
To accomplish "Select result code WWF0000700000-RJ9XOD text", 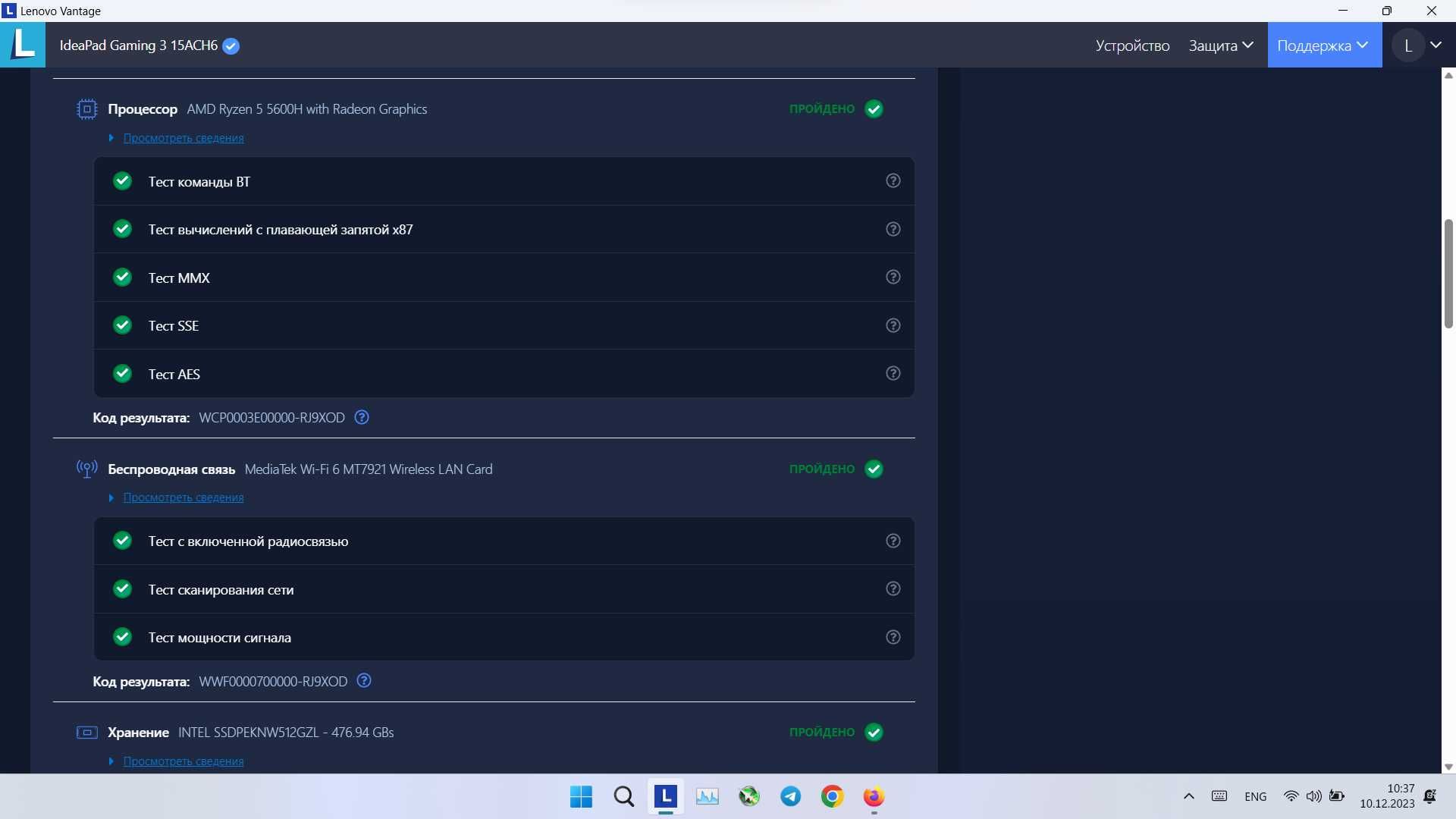I will [x=273, y=682].
